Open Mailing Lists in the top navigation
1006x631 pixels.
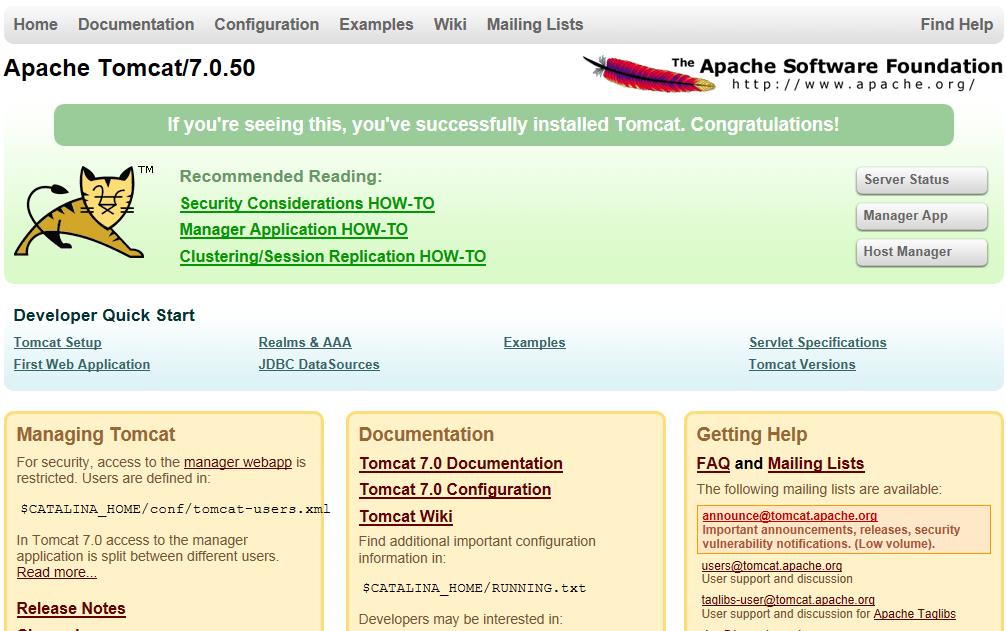coord(534,24)
